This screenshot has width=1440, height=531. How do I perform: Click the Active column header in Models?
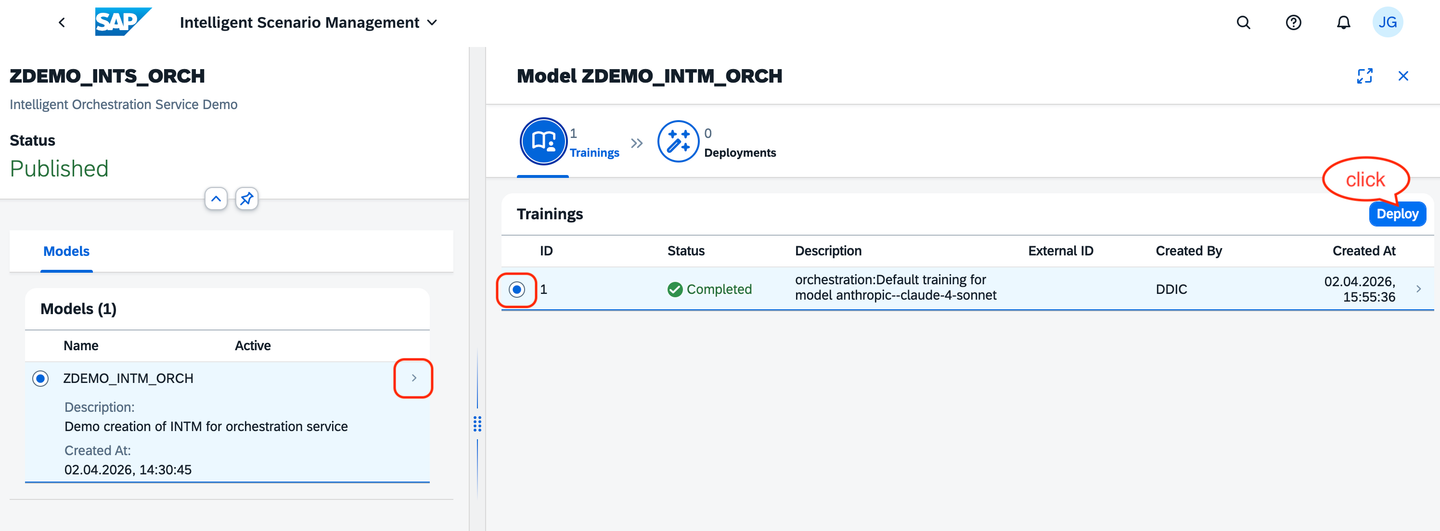coord(253,345)
